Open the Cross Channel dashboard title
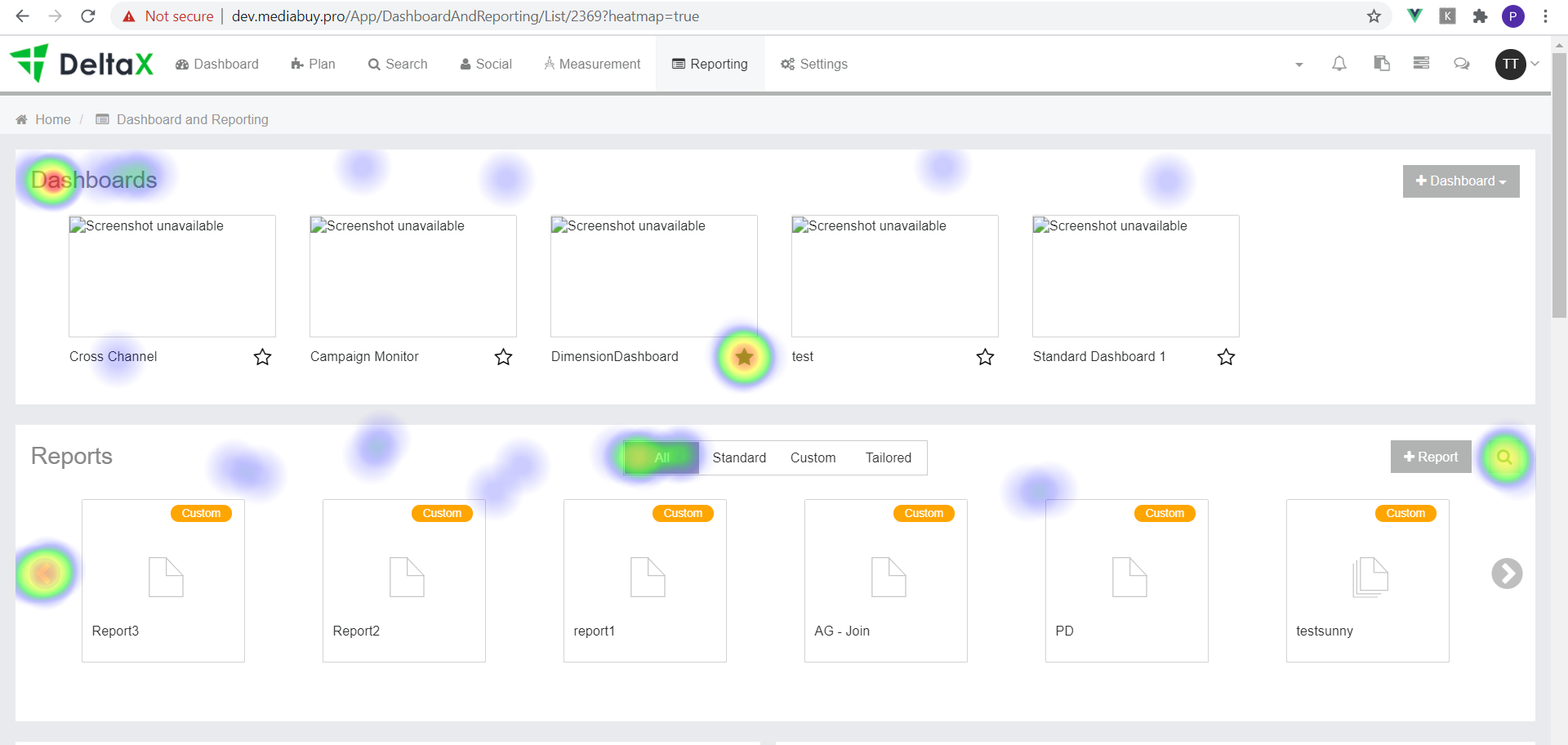 pyautogui.click(x=114, y=356)
